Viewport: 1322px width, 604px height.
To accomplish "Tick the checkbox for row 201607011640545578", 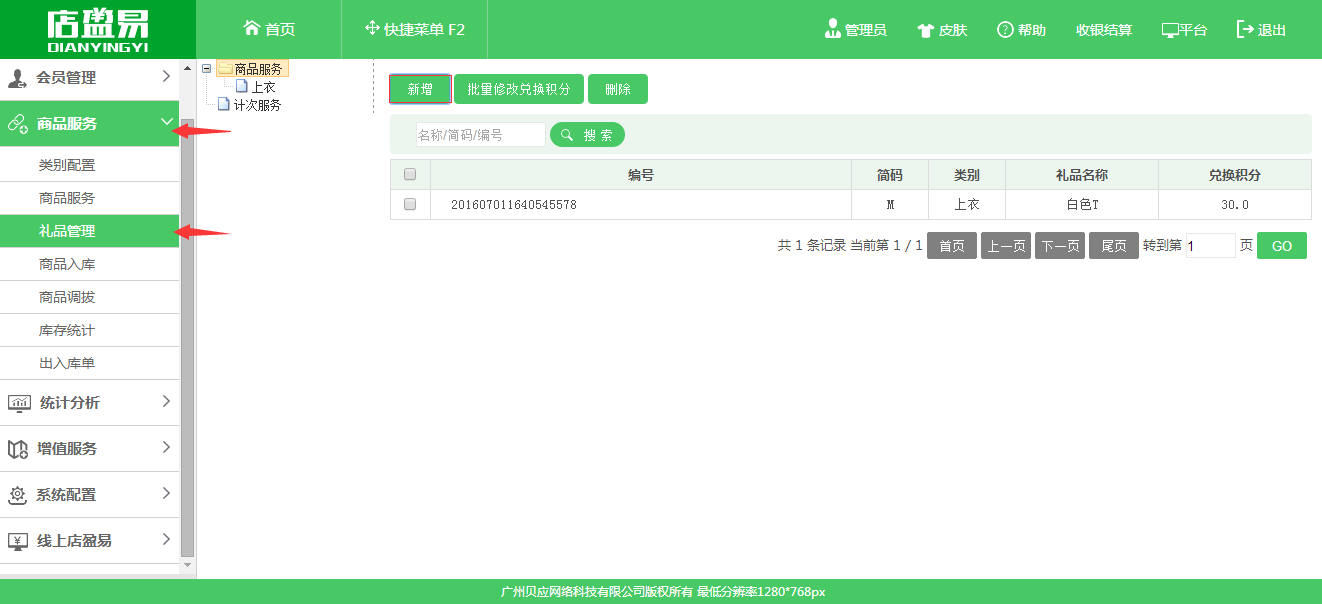I will point(410,204).
